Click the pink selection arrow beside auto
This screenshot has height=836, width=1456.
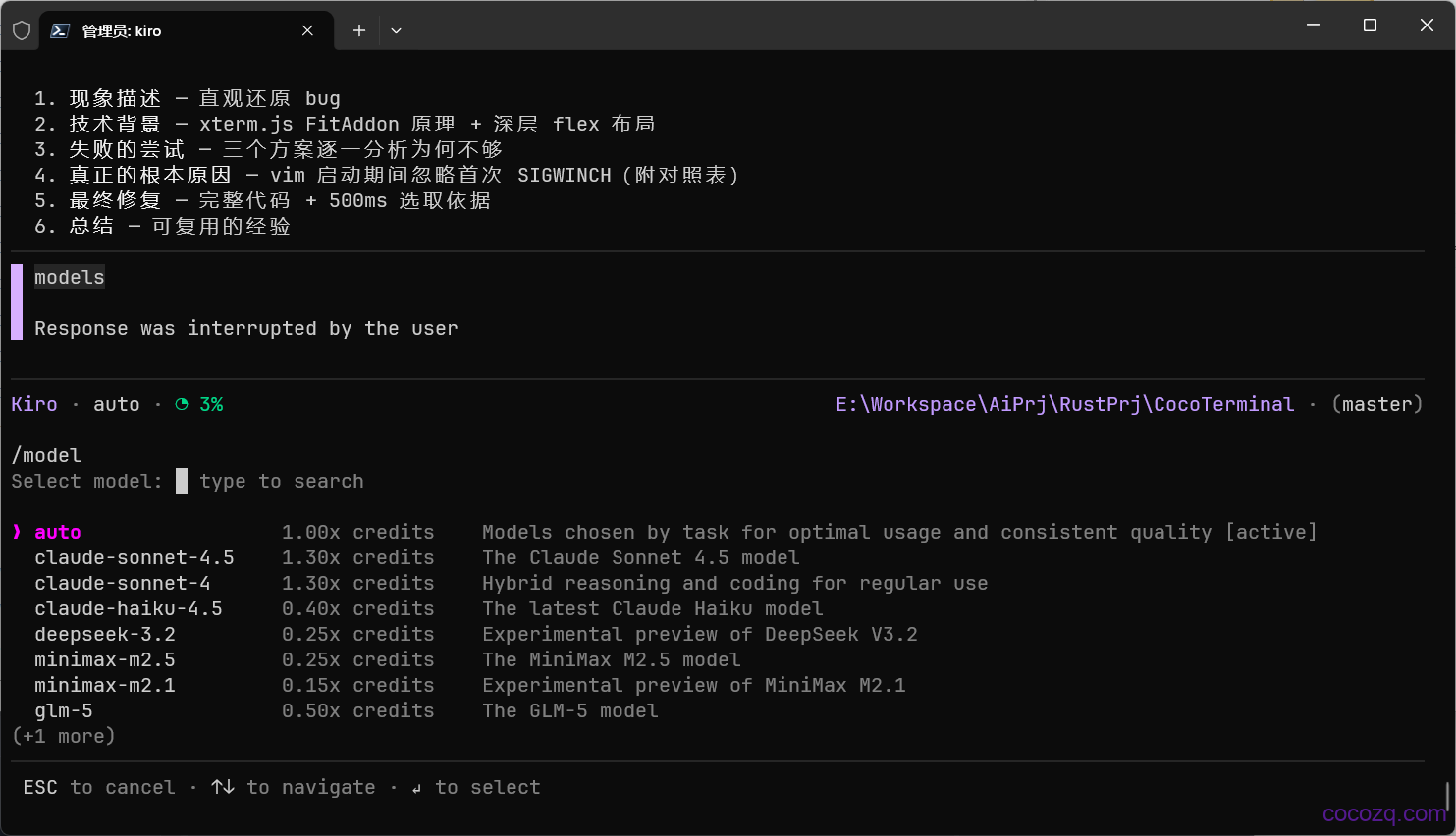pyautogui.click(x=17, y=532)
